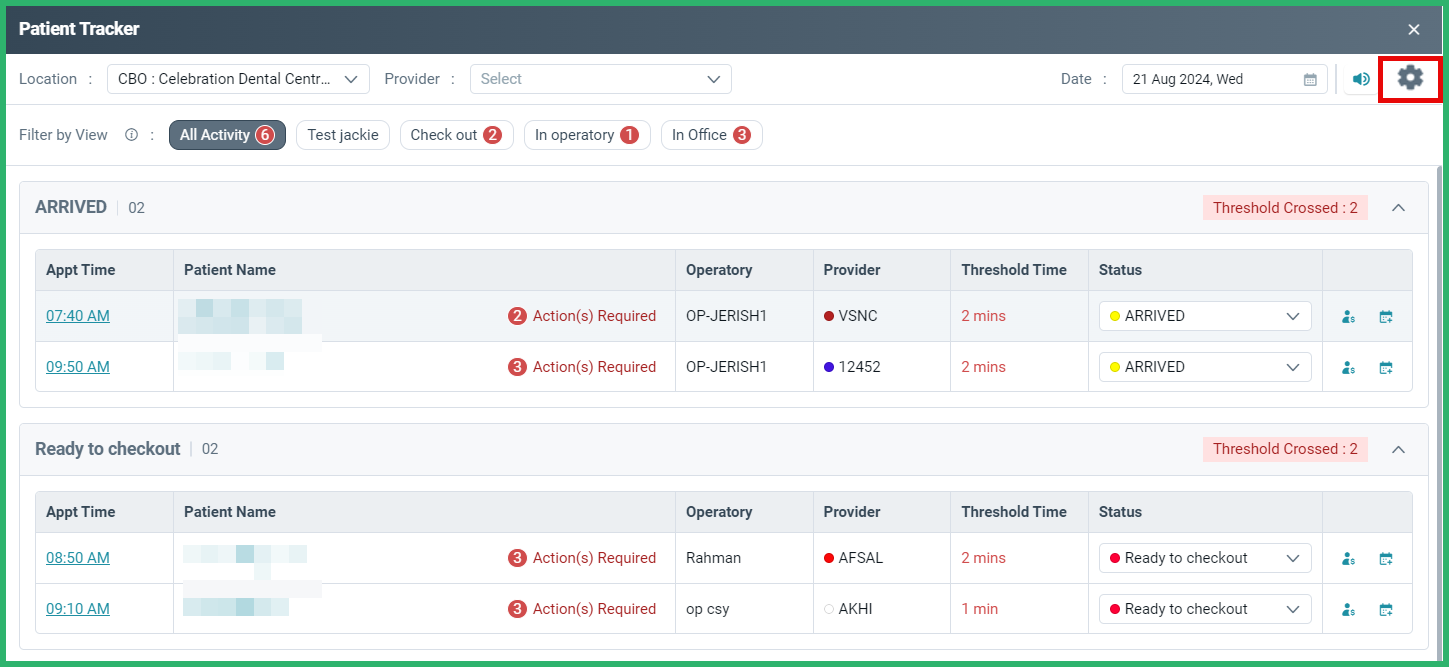Open the appointment calendar icon on the 09:10 AM row

pos(1386,608)
